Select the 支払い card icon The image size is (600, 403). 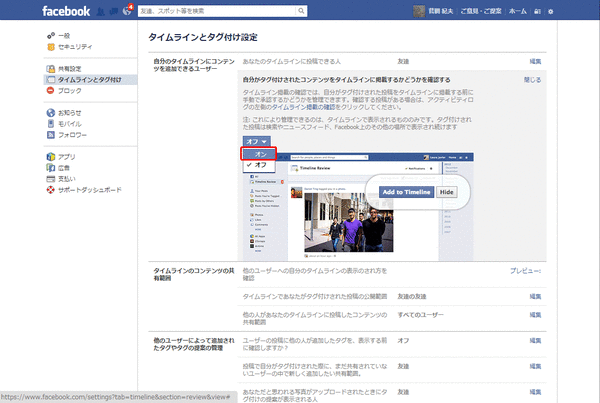51,179
